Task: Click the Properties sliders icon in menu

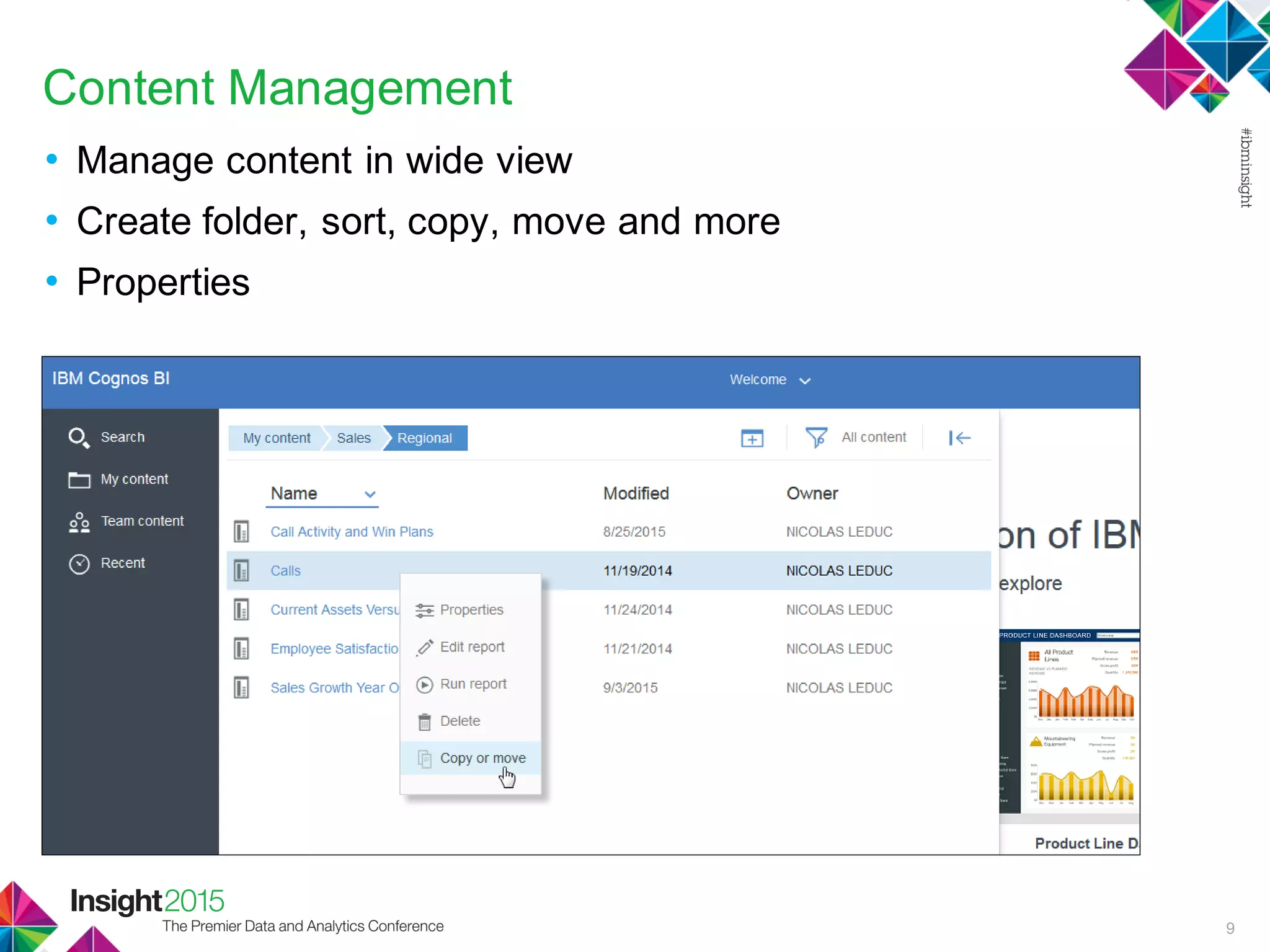Action: coord(425,610)
